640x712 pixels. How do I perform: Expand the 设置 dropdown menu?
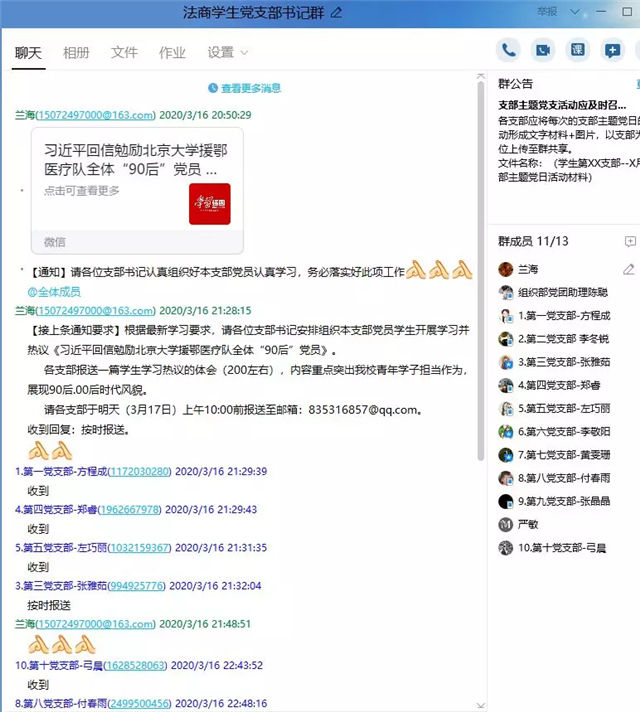click(x=227, y=53)
